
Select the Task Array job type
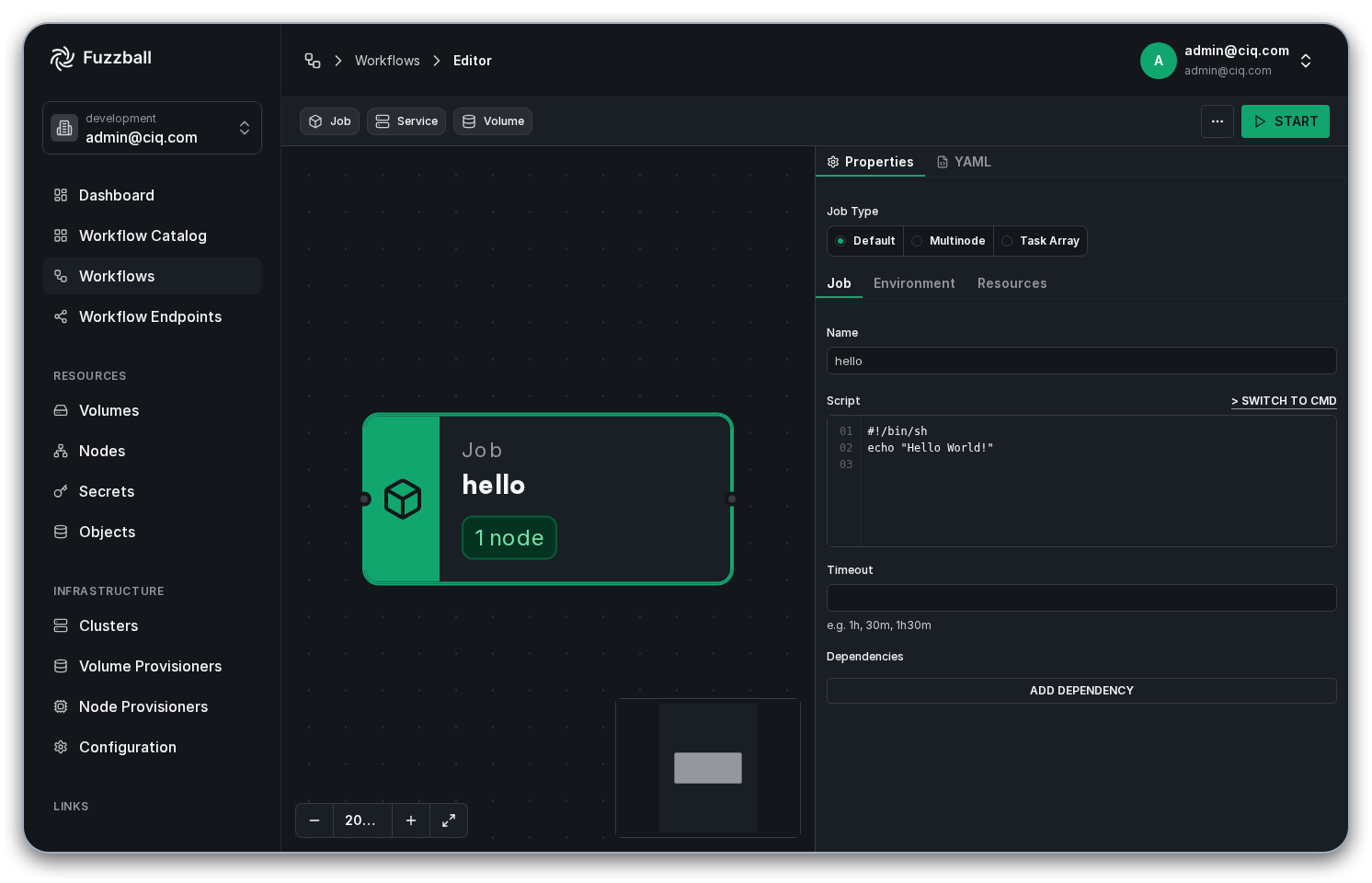(1040, 241)
